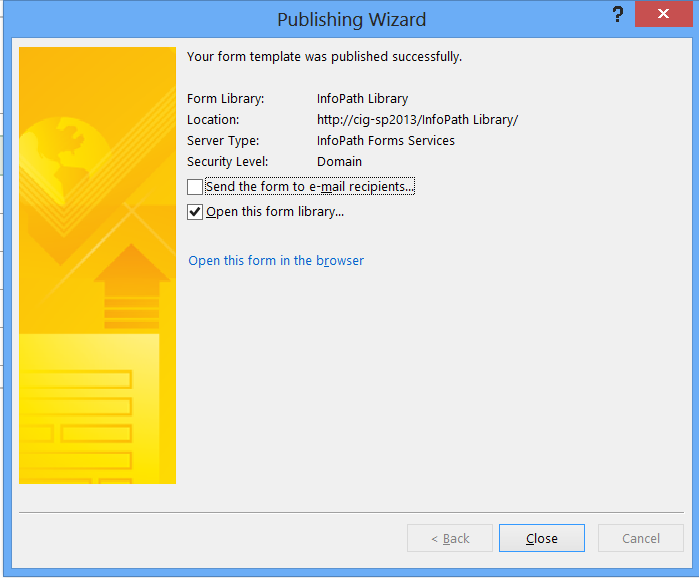Click the Server Type: label

pyautogui.click(x=223, y=141)
